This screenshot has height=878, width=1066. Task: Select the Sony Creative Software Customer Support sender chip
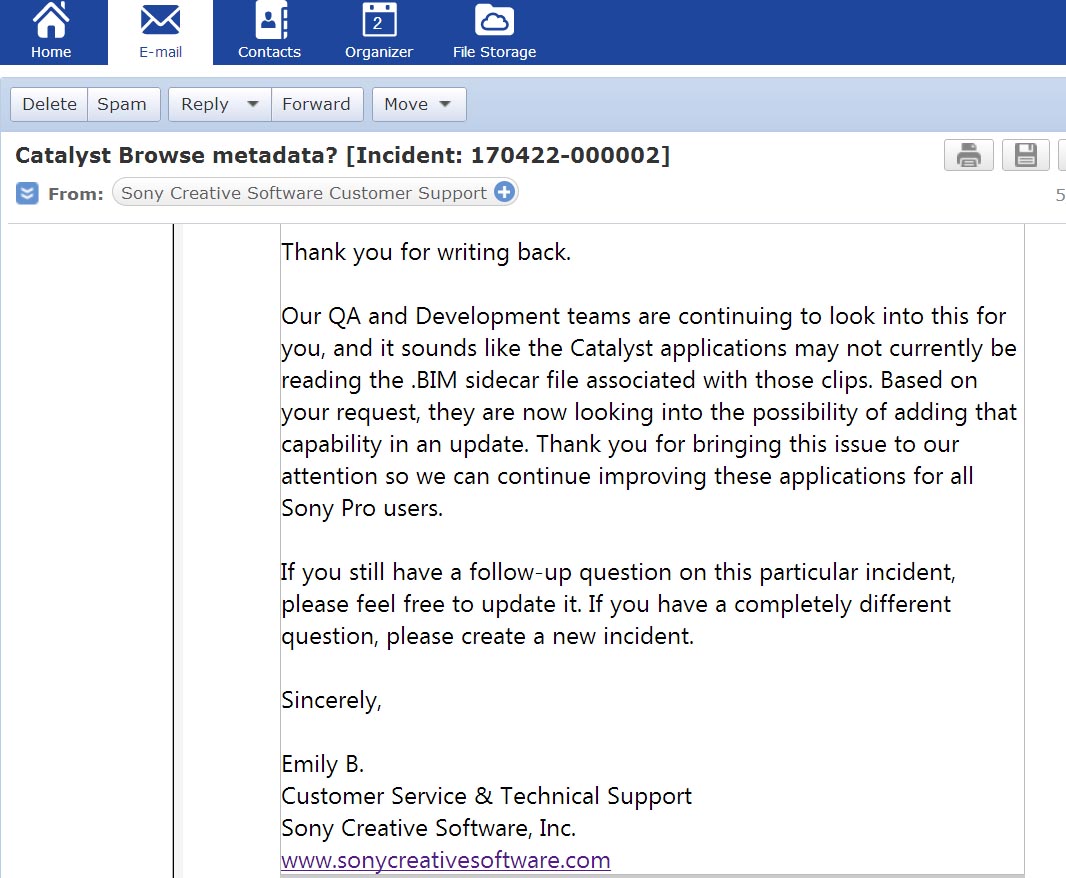[x=315, y=192]
